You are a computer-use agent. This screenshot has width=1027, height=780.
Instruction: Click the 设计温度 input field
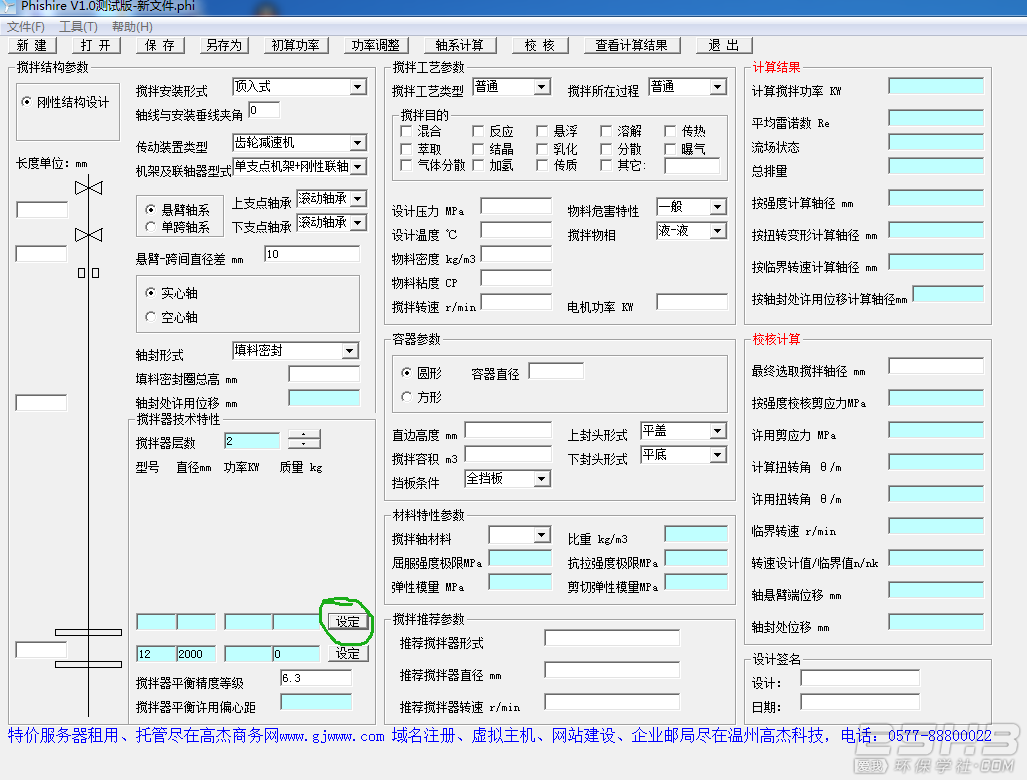516,230
